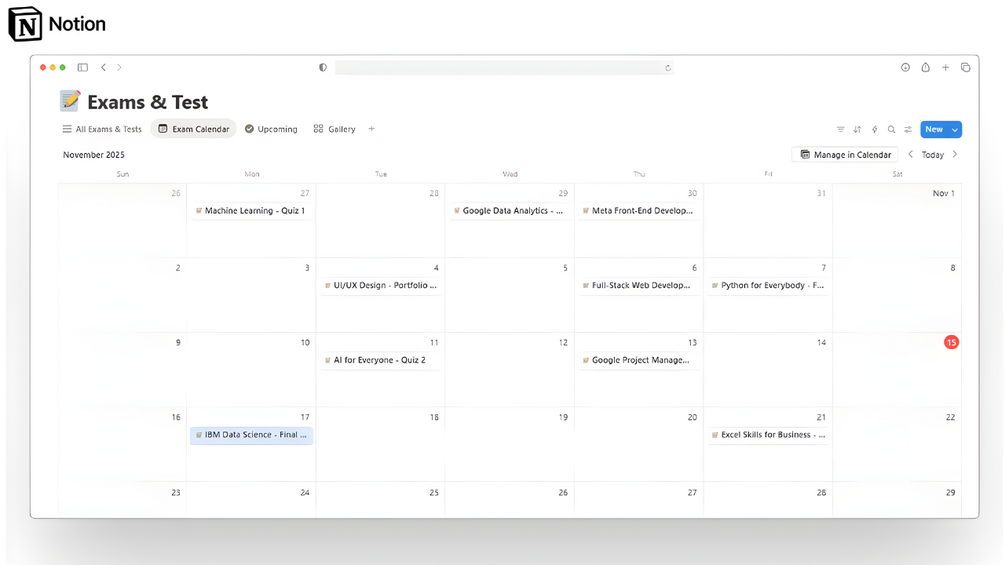Go forward with browser forward arrow

pos(119,67)
